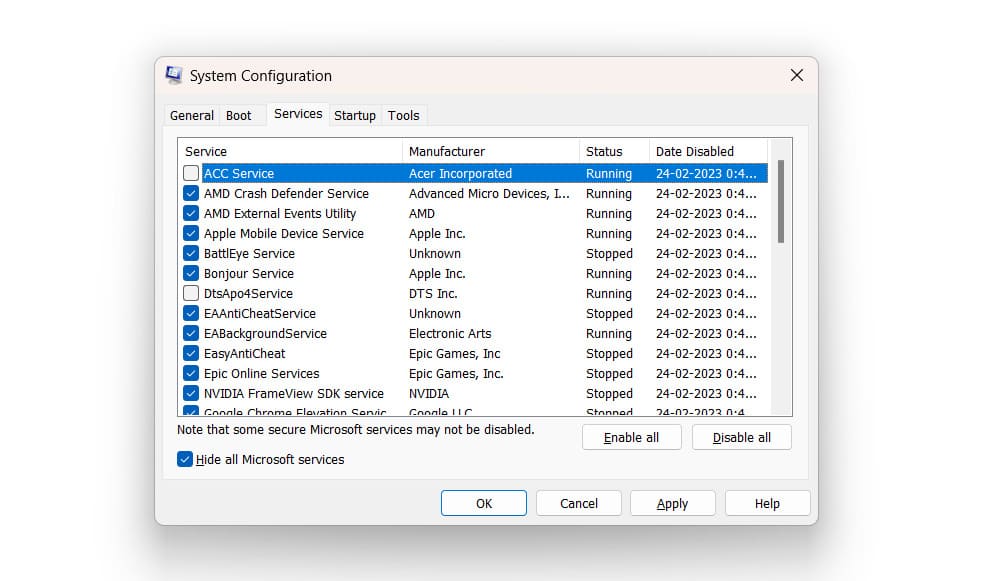This screenshot has width=983, height=581.
Task: Uncheck NVIDIA FrameView SDK service checkbox
Action: tap(191, 394)
